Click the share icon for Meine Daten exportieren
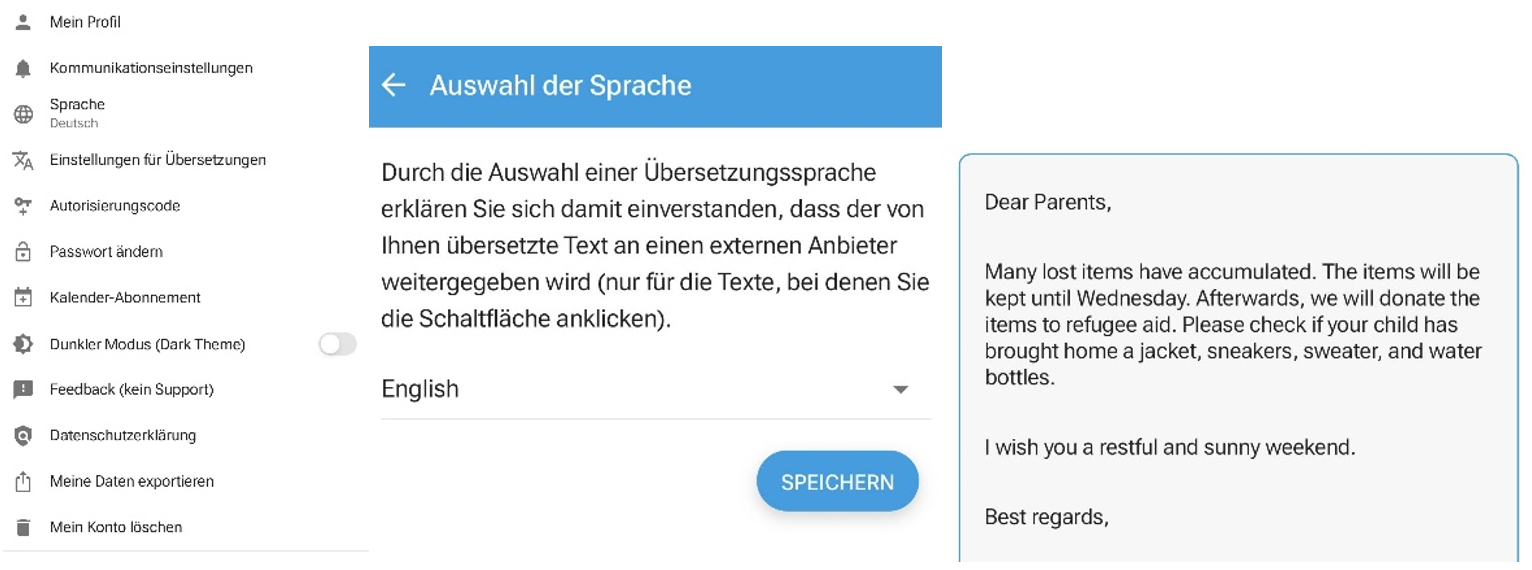This screenshot has height=570, width=1532. [x=23, y=482]
